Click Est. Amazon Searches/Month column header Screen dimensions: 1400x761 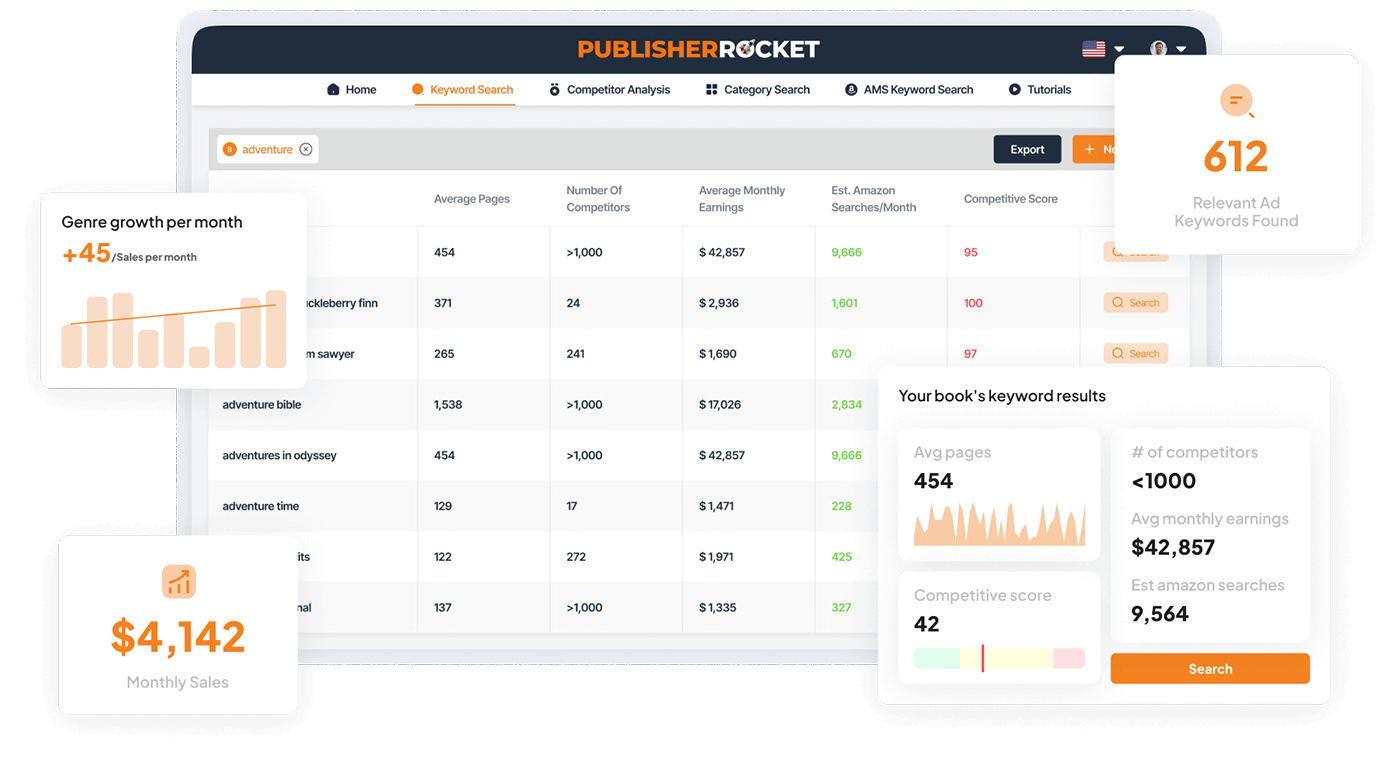coord(874,199)
